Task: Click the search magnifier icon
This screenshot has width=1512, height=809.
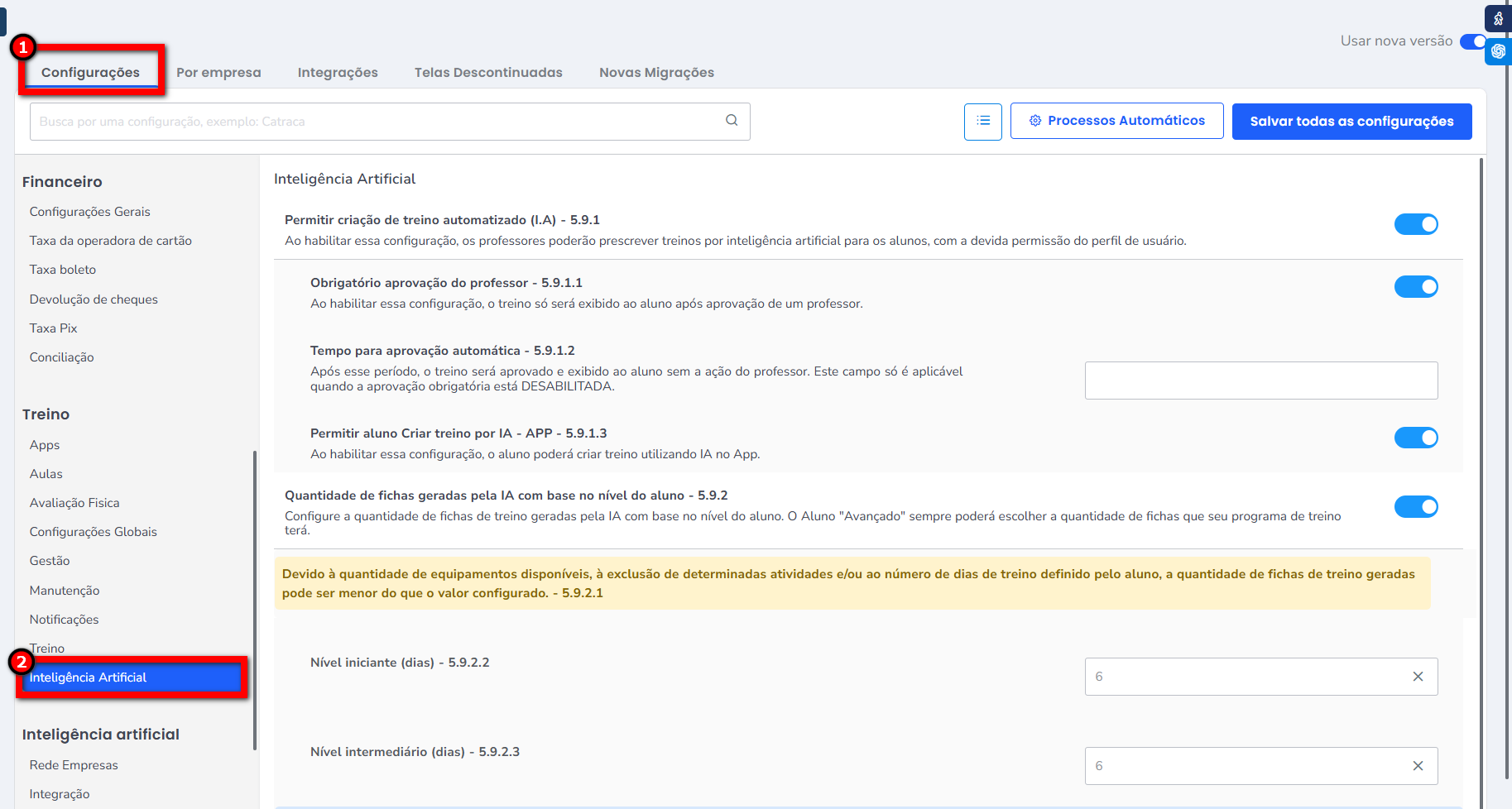Action: 732,121
